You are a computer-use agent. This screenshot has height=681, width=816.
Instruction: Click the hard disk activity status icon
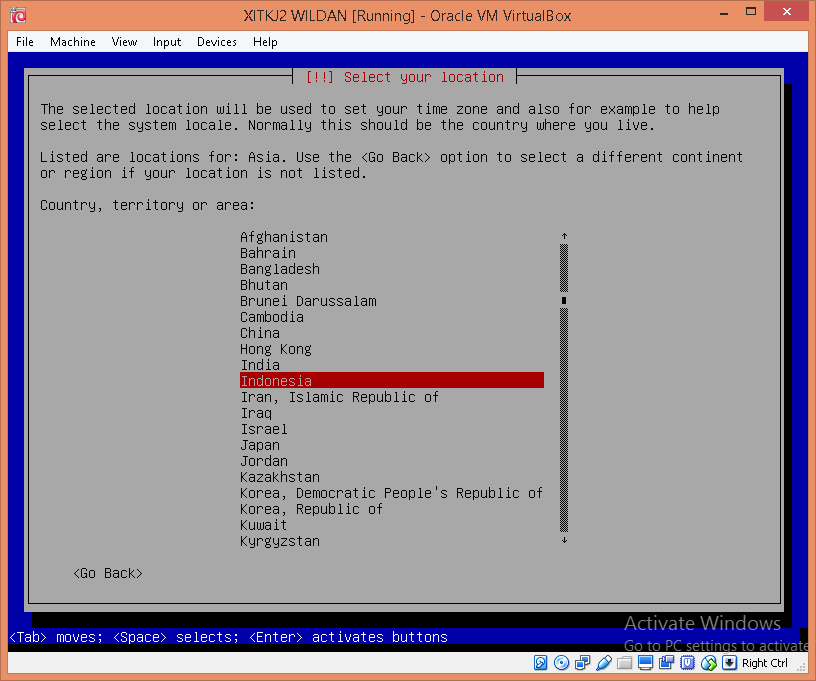[540, 662]
